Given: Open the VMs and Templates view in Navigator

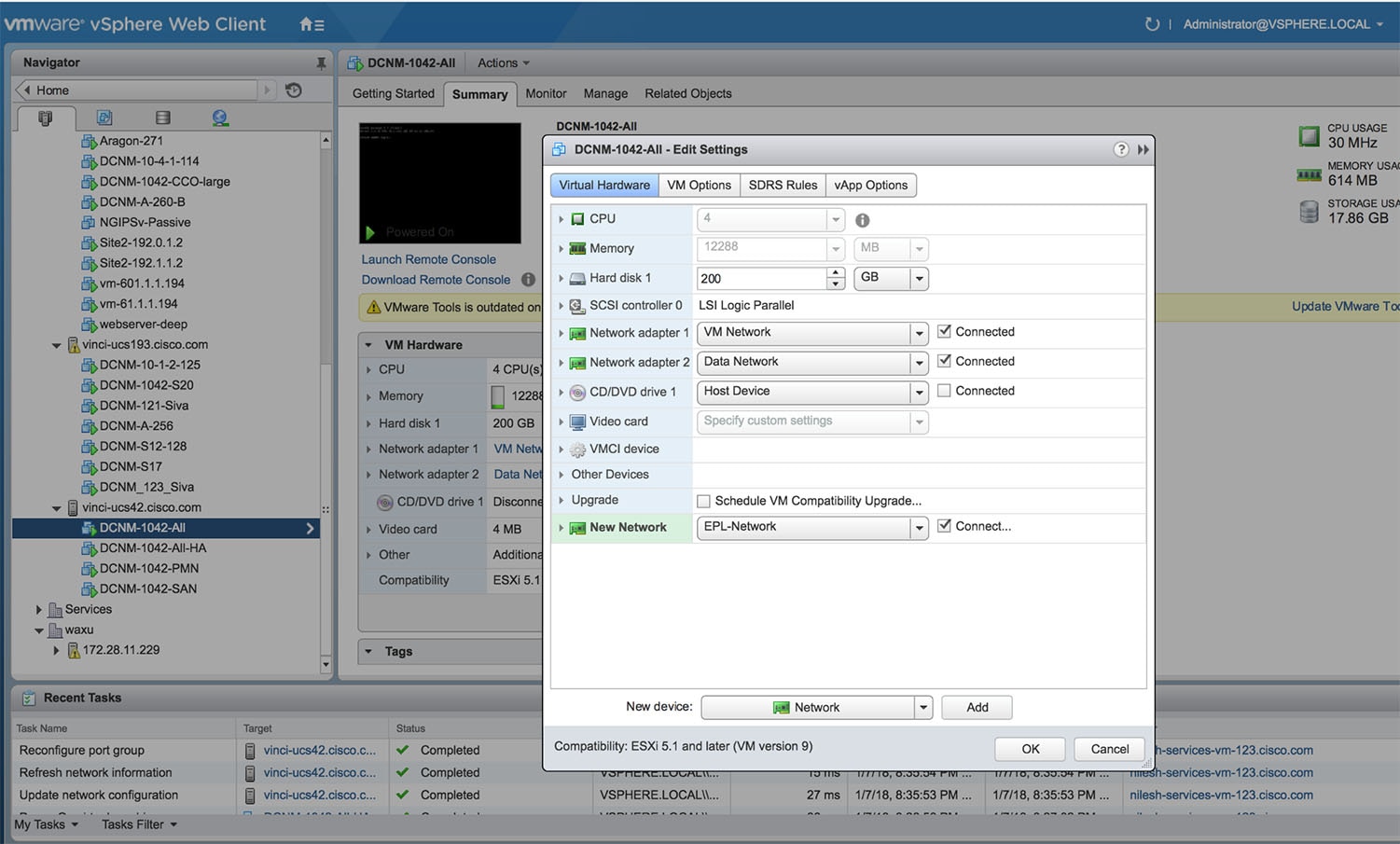Looking at the screenshot, I should [104, 117].
